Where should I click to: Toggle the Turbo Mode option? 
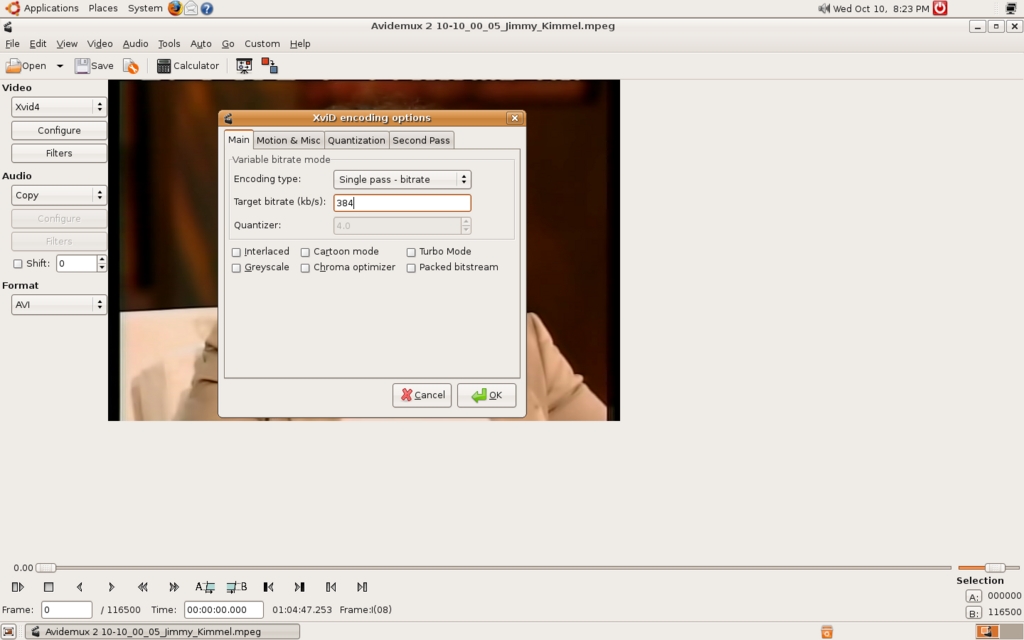[x=411, y=252]
